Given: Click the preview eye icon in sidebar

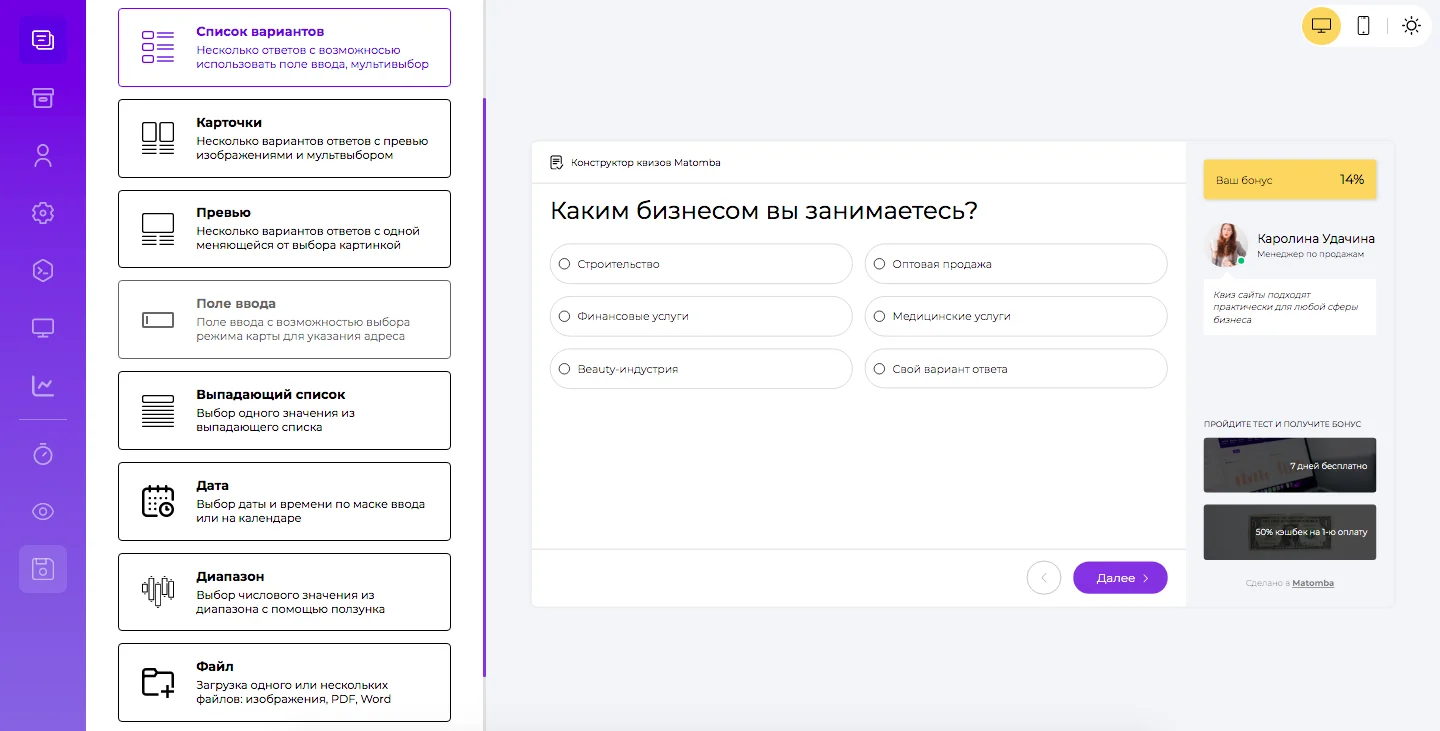Looking at the screenshot, I should 43,512.
